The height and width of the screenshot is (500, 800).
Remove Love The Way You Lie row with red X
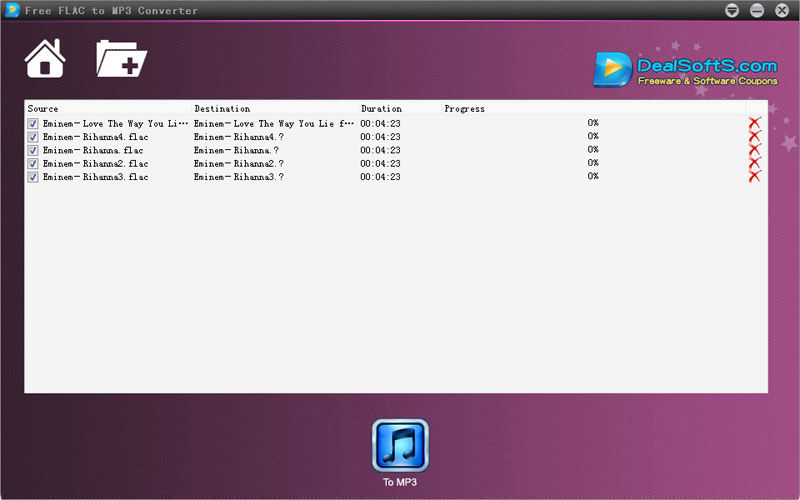755,122
